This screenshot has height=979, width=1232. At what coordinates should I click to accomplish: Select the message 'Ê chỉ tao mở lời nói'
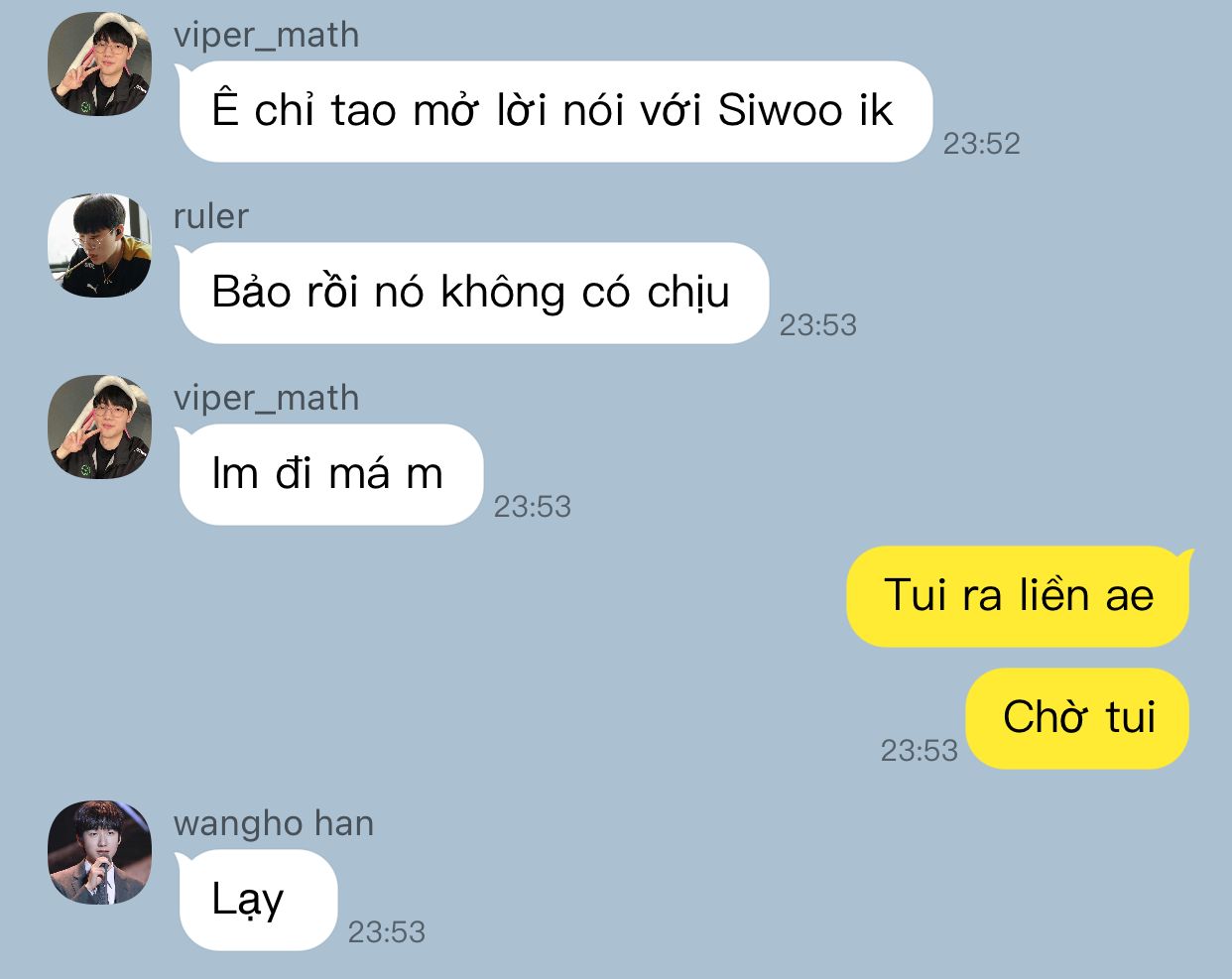click(555, 111)
